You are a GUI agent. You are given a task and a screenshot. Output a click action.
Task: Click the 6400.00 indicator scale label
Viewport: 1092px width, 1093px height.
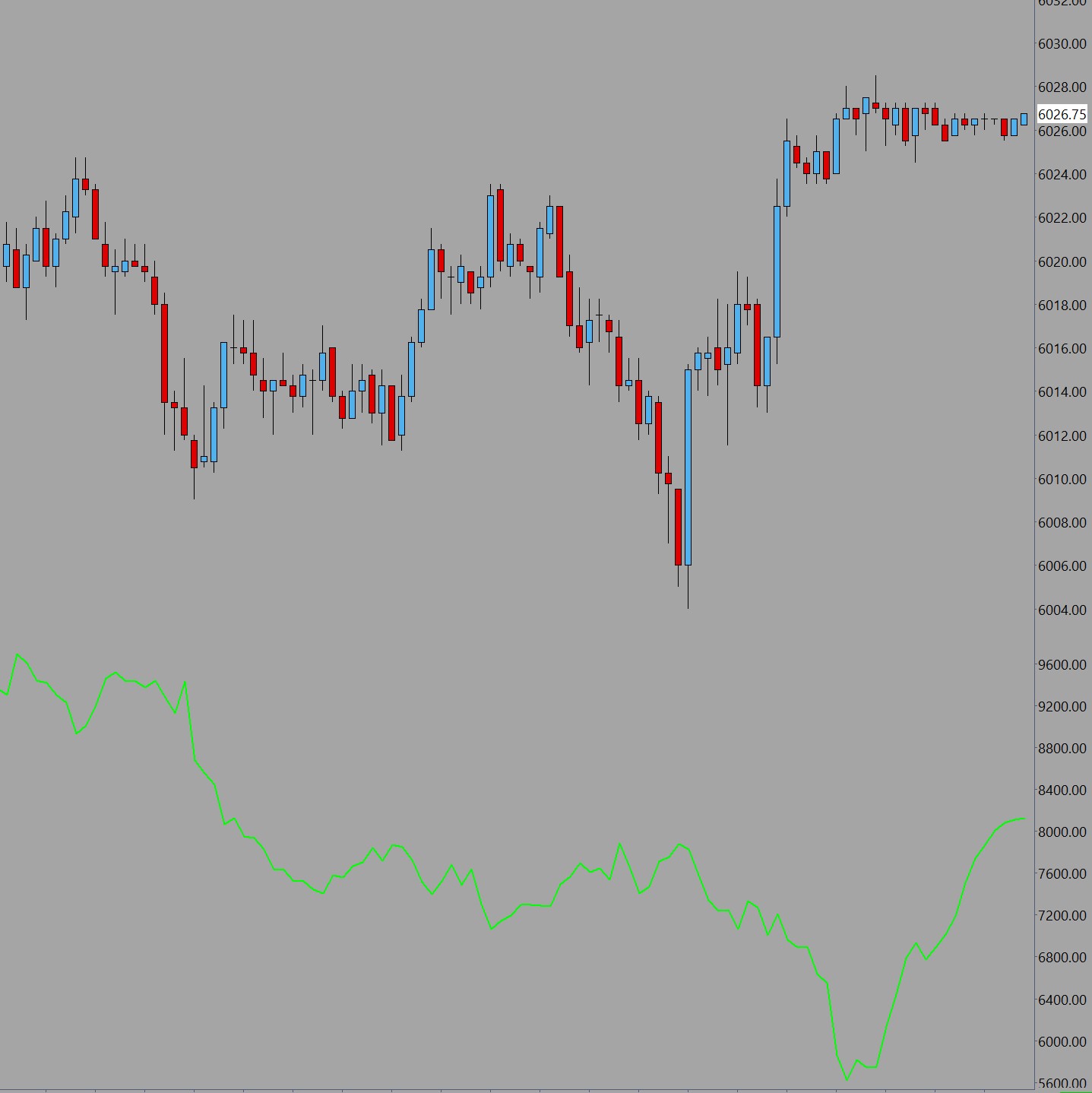coord(1062,1000)
